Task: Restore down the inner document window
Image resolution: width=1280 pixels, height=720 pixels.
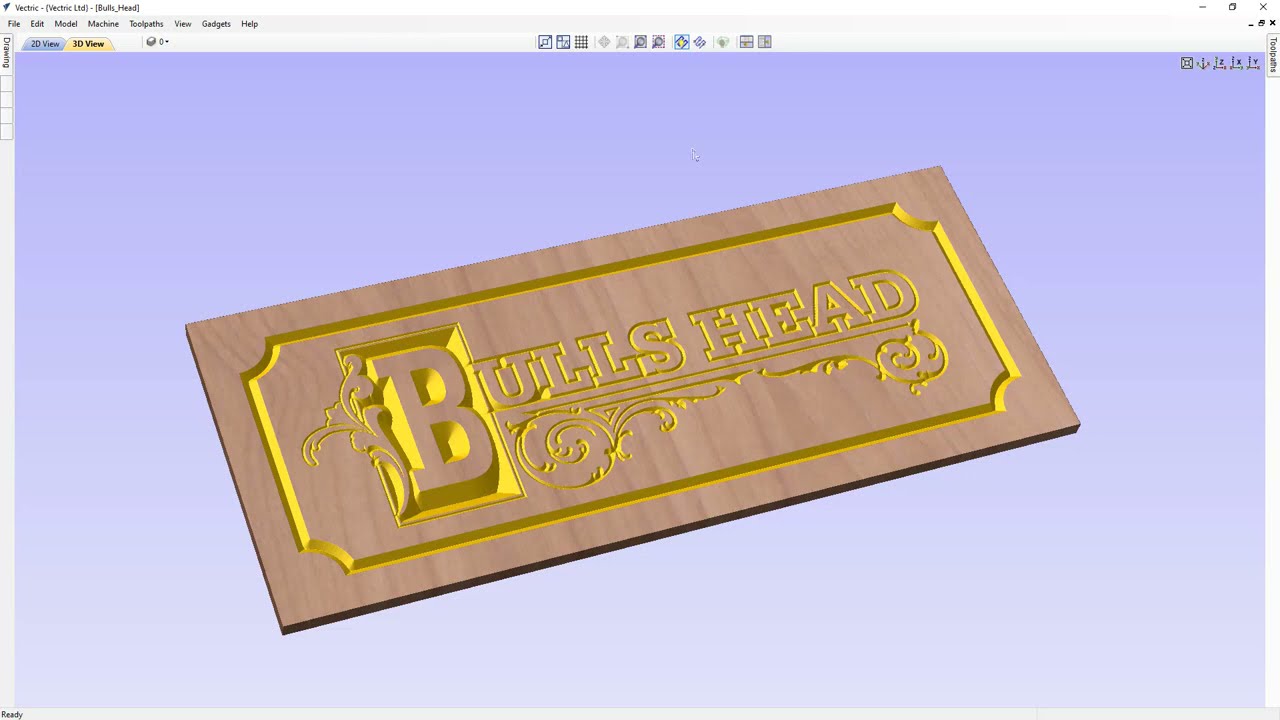Action: tap(1261, 23)
